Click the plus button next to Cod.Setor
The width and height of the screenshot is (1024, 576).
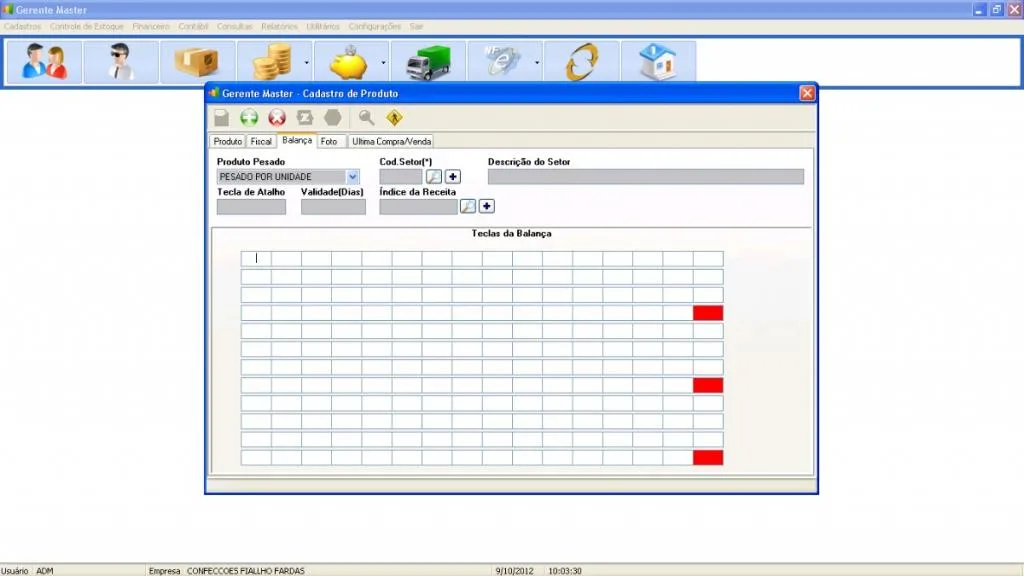click(x=453, y=177)
